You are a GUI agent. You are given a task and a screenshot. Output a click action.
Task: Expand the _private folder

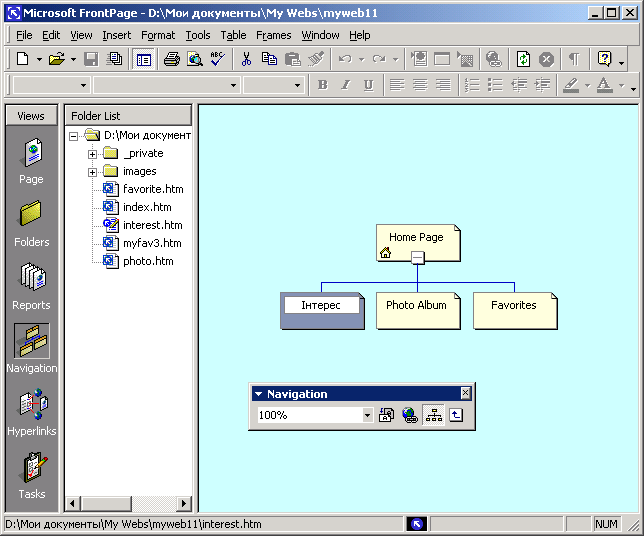click(92, 154)
